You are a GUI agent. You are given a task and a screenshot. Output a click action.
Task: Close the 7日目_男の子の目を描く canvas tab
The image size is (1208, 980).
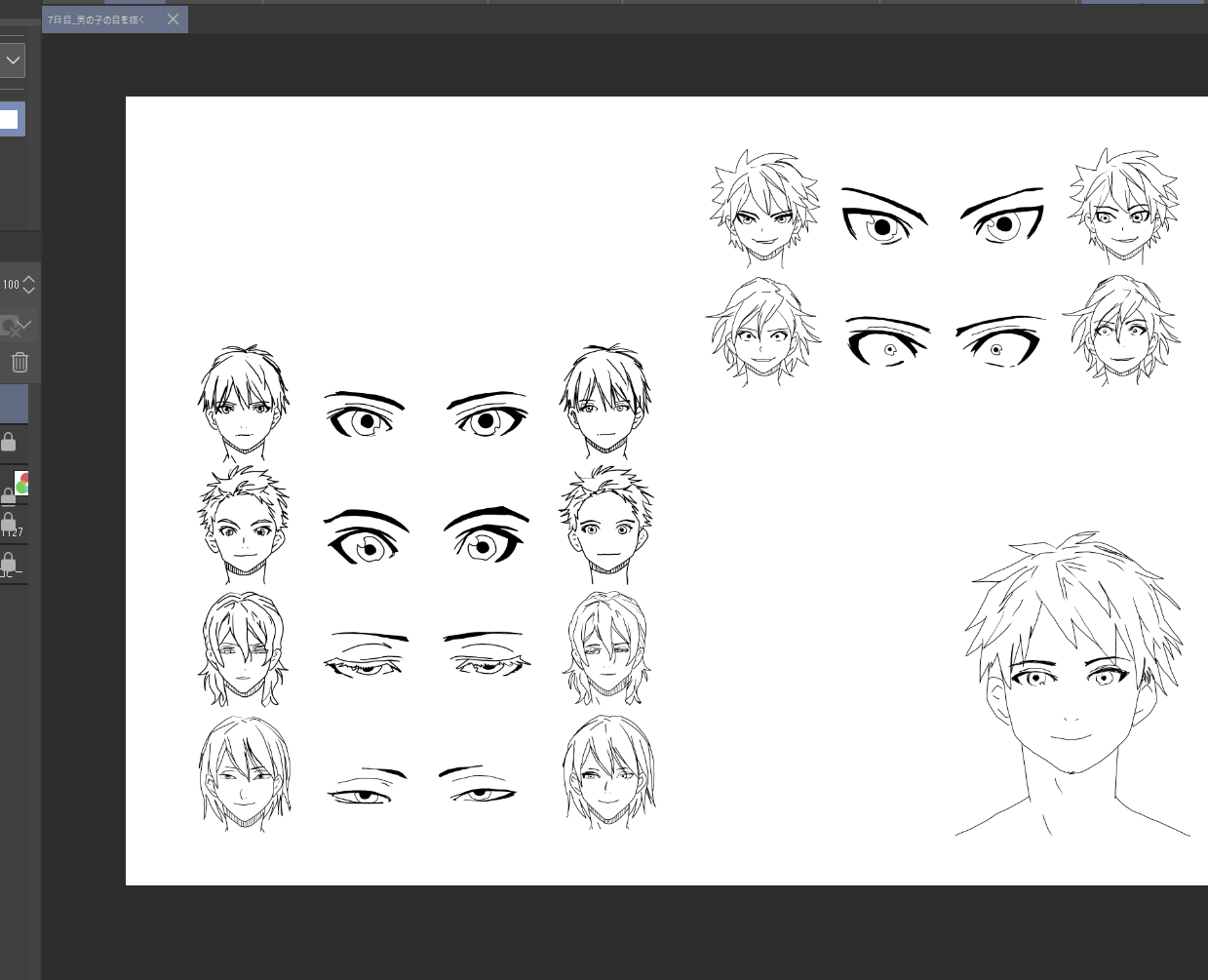pyautogui.click(x=173, y=20)
